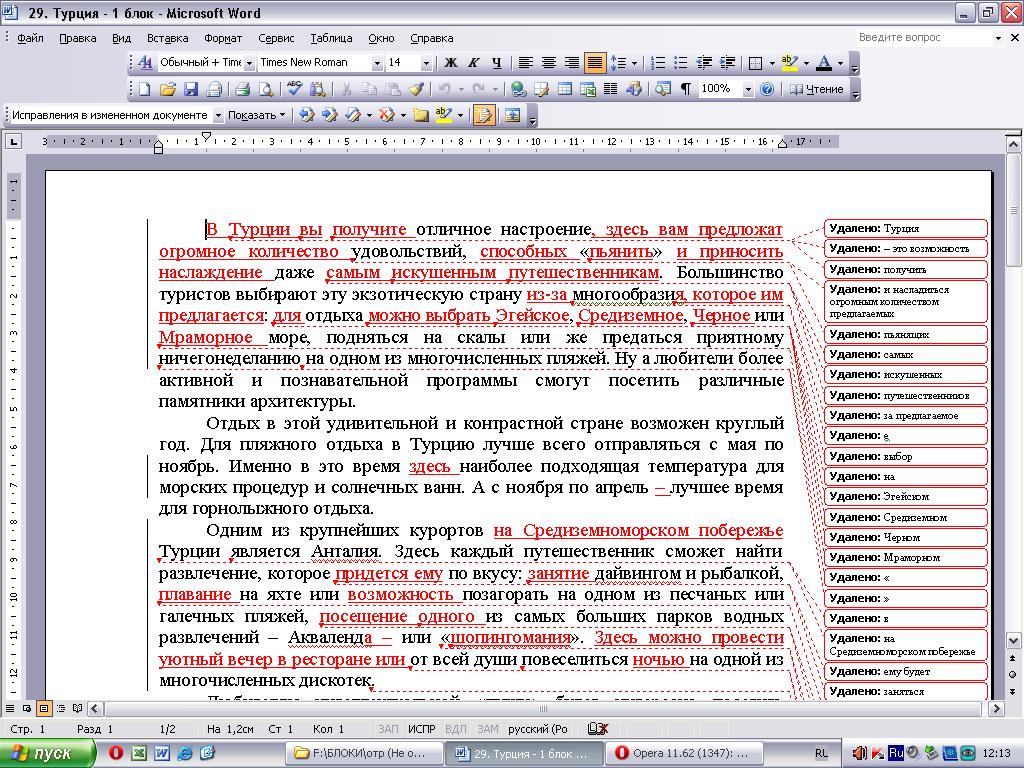
Task: Open the Правка menu
Action: pos(78,38)
